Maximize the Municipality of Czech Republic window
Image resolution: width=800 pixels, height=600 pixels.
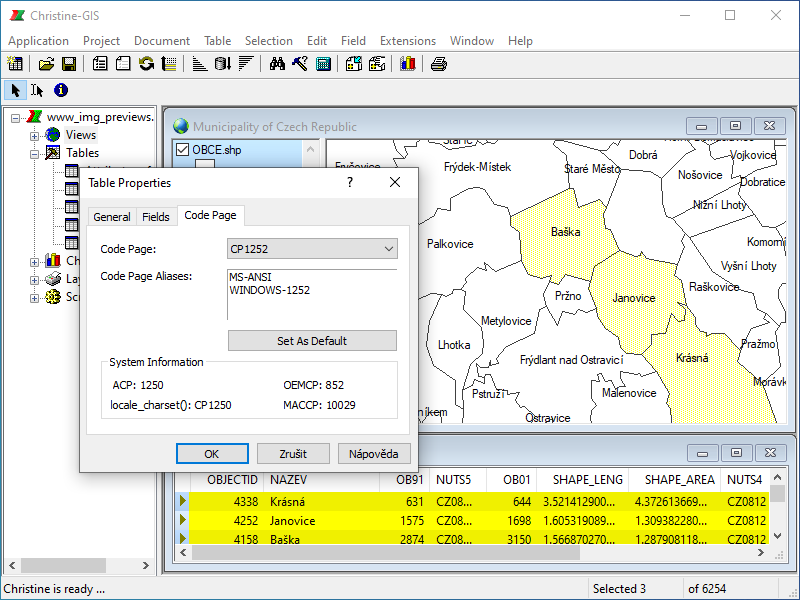pos(735,126)
